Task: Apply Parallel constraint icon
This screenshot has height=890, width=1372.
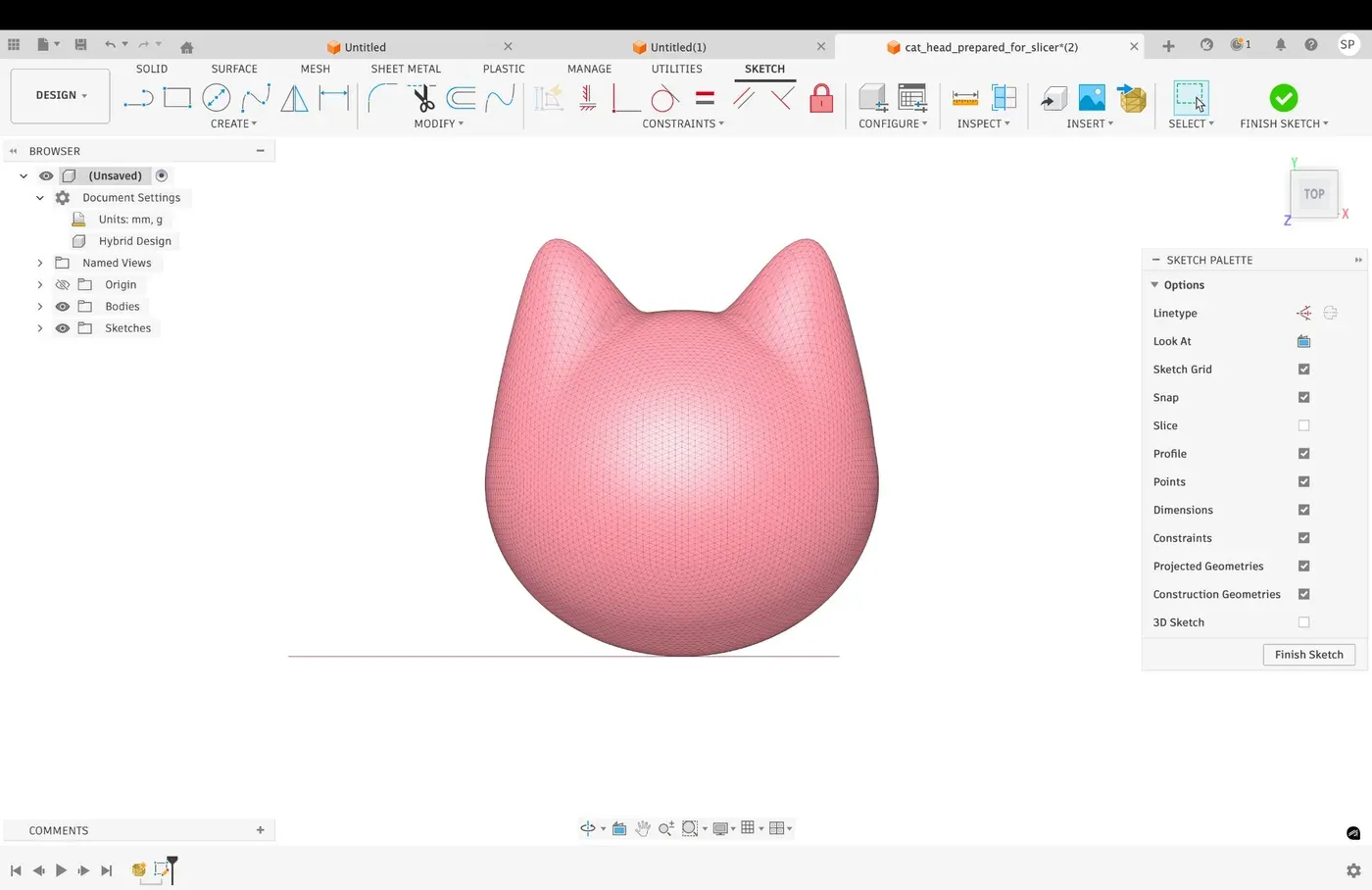Action: pyautogui.click(x=744, y=98)
